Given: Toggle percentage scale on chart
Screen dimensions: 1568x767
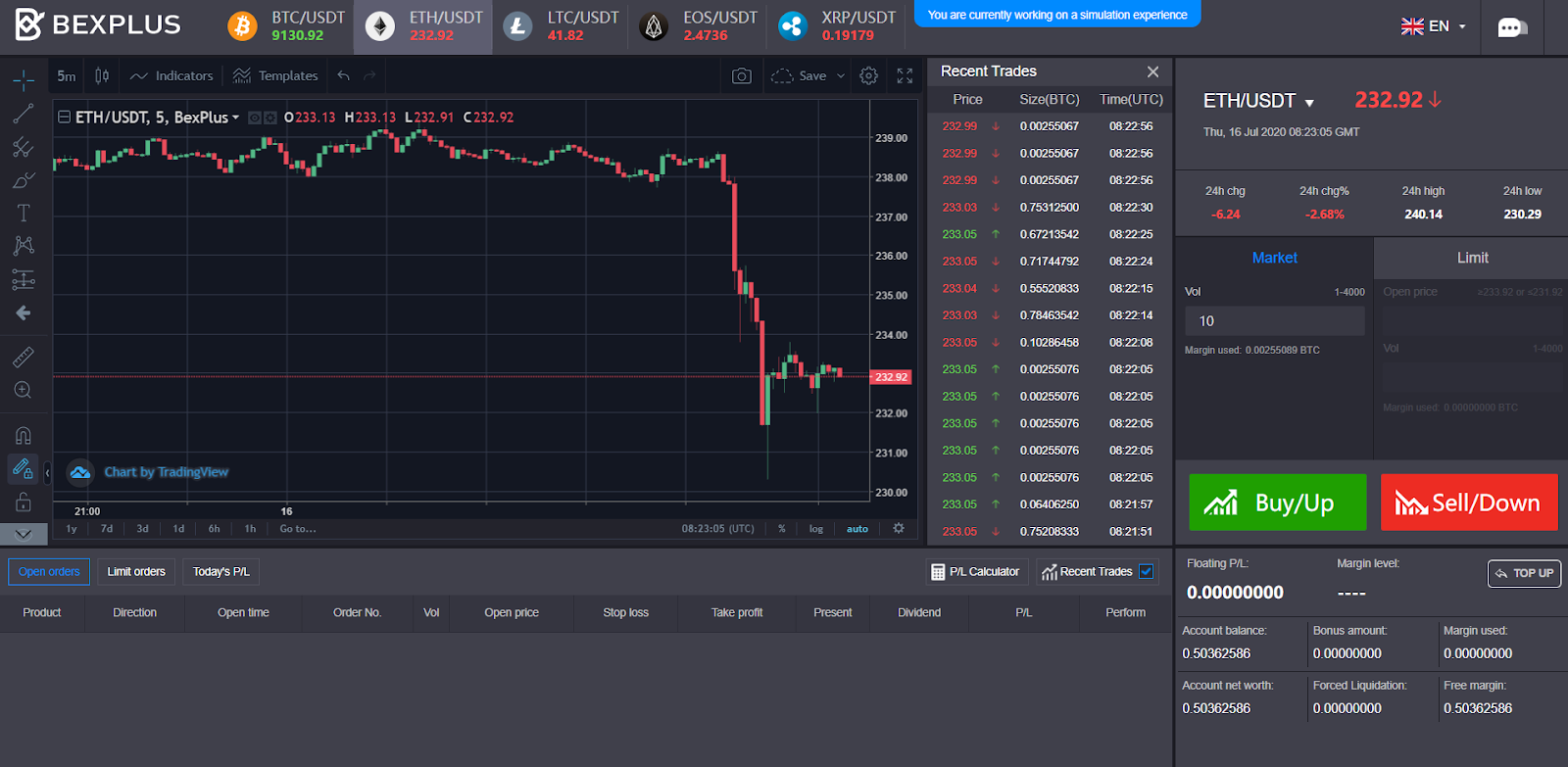Looking at the screenshot, I should [782, 529].
